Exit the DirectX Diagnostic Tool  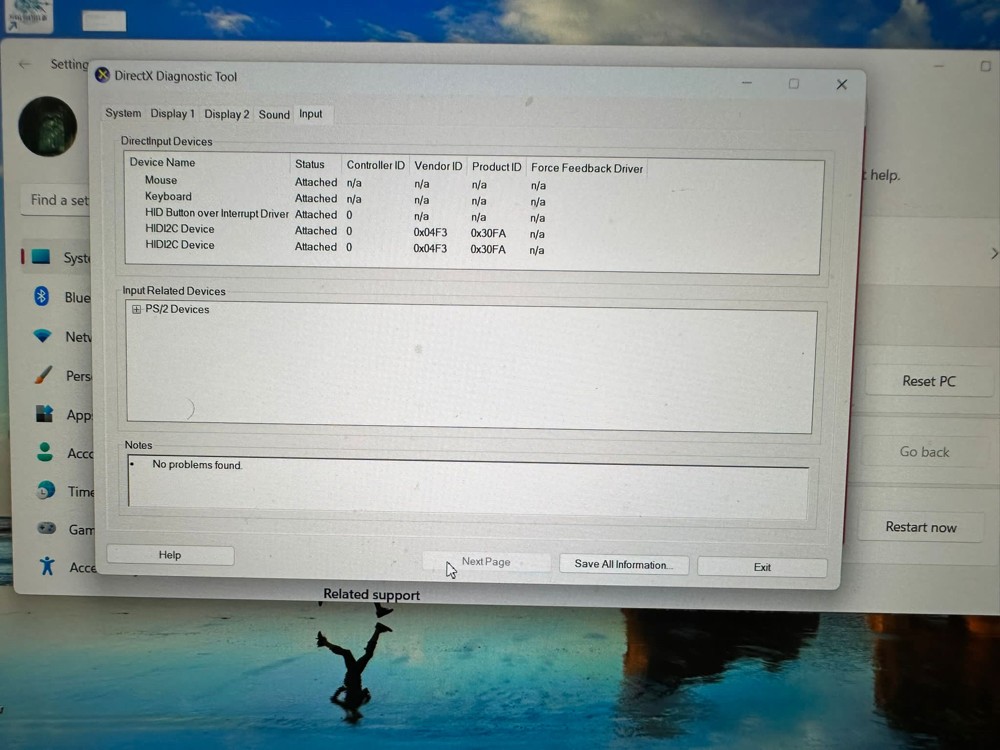point(762,567)
